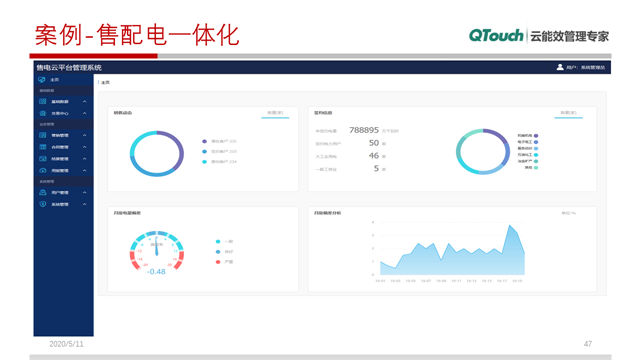Click the user avatar icon in the header
The width and height of the screenshot is (640, 360).
click(x=560, y=67)
